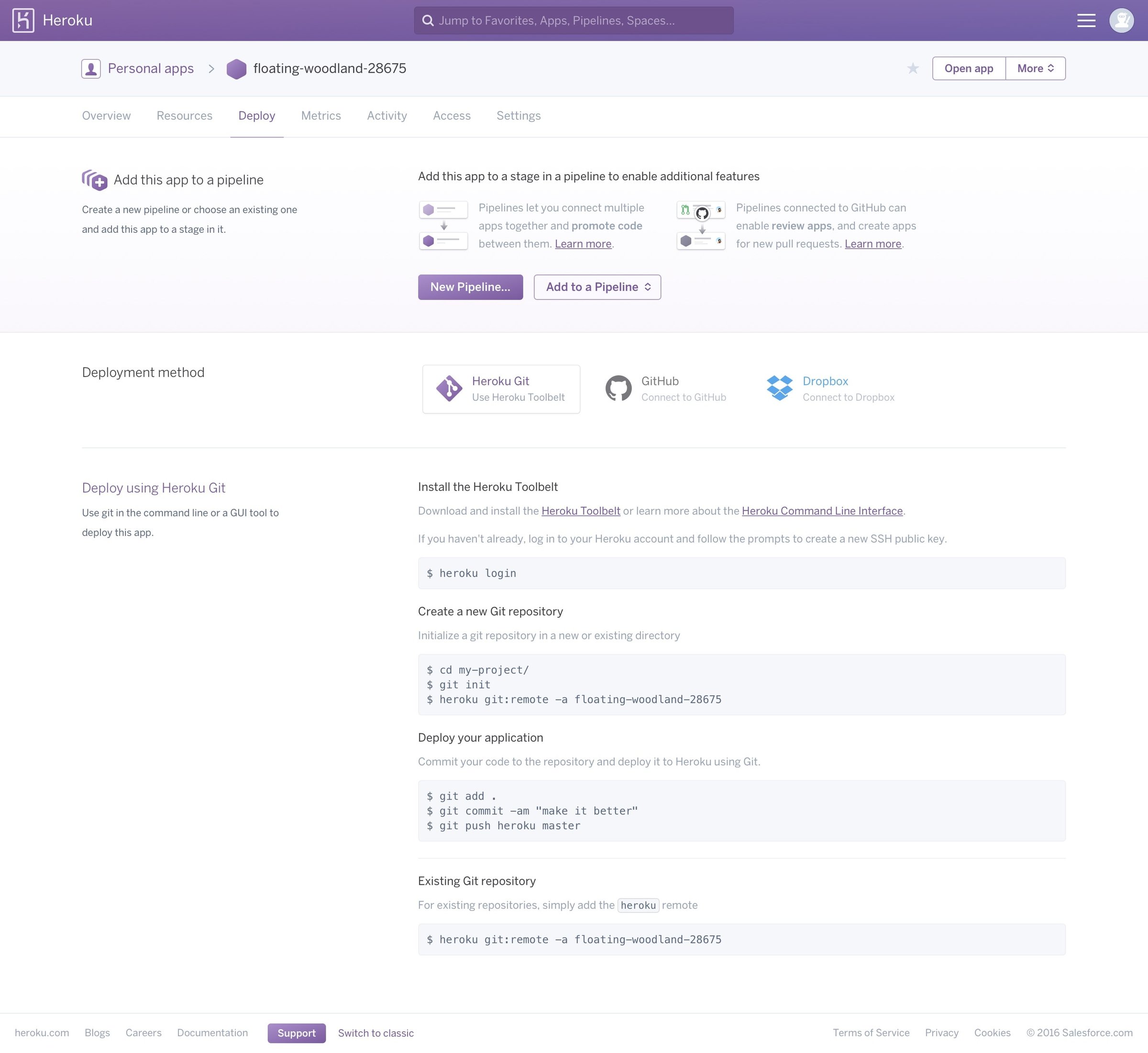Focus the Jump to Favorites search field
Image resolution: width=1148 pixels, height=1053 pixels.
pyautogui.click(x=574, y=21)
